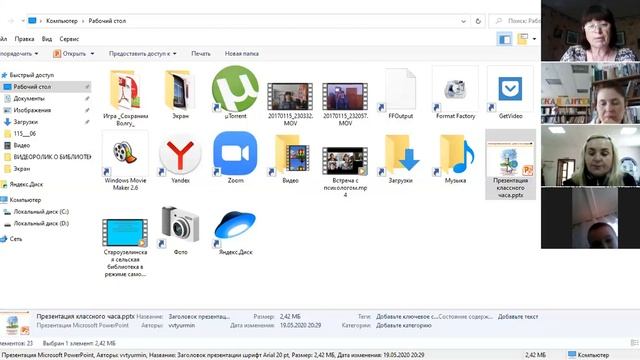Open Локальный диск (D:) in sidebar
640x360 pixels.
[x=41, y=224]
